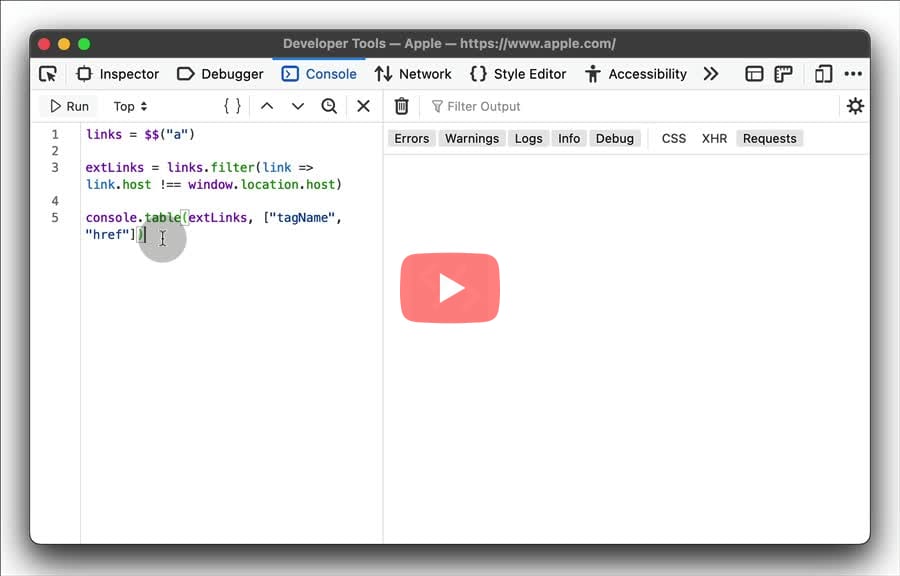Switch to the Debugger tab
900x576 pixels.
pyautogui.click(x=220, y=74)
